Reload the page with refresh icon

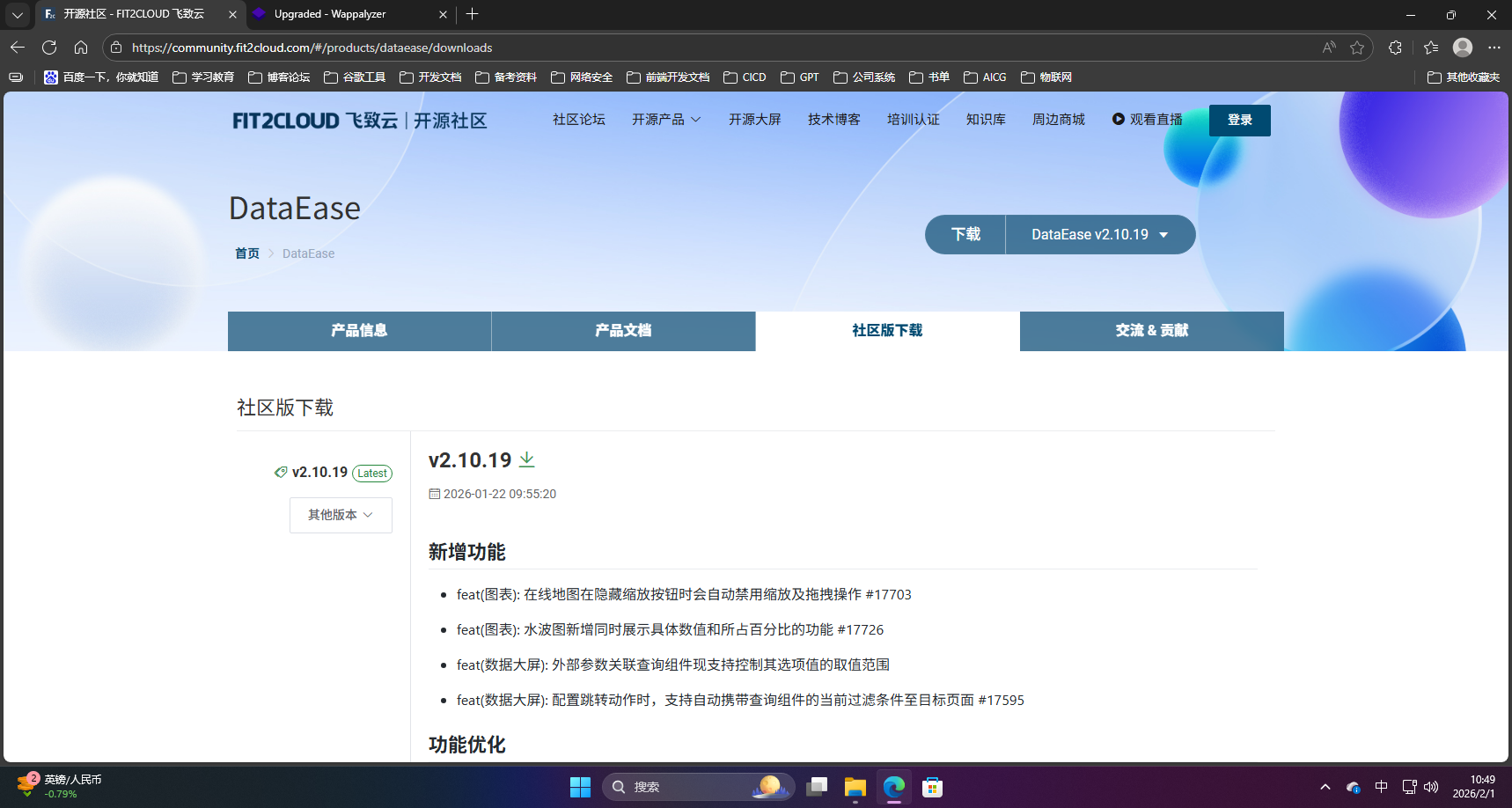[49, 48]
